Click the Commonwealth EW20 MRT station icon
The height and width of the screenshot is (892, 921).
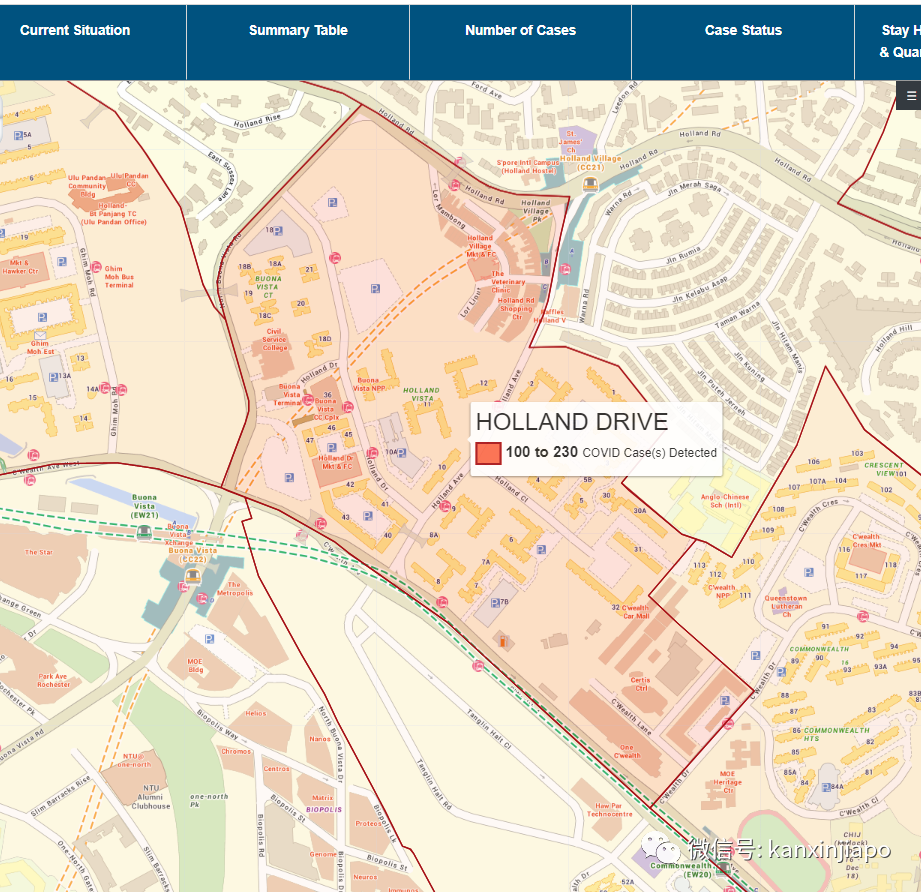[724, 869]
